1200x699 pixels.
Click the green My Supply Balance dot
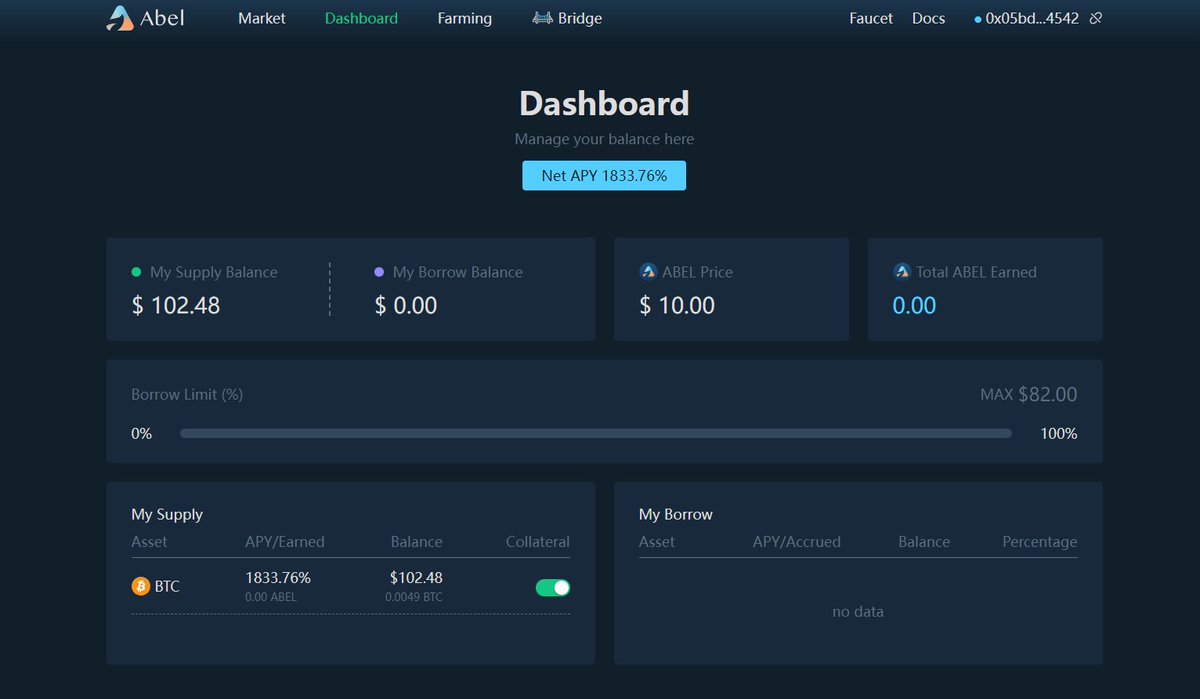tap(136, 271)
